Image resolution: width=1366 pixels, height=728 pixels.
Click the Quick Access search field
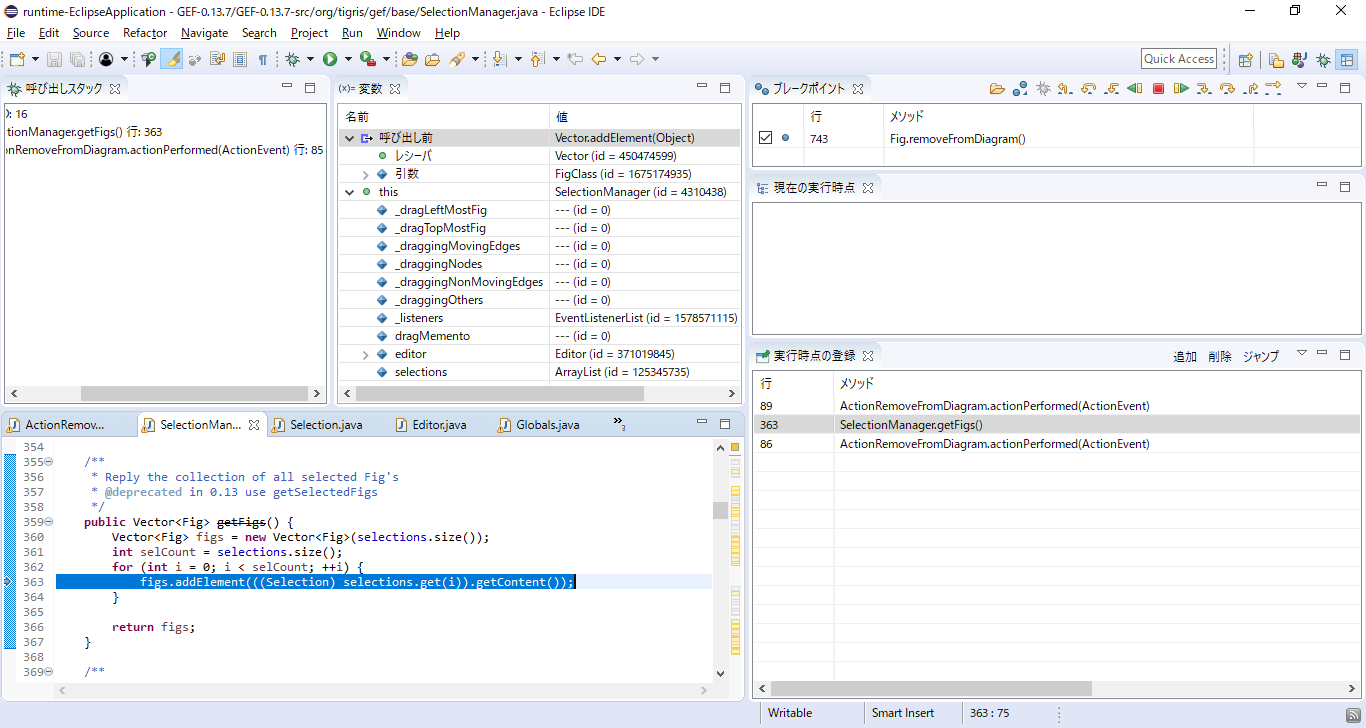point(1179,59)
